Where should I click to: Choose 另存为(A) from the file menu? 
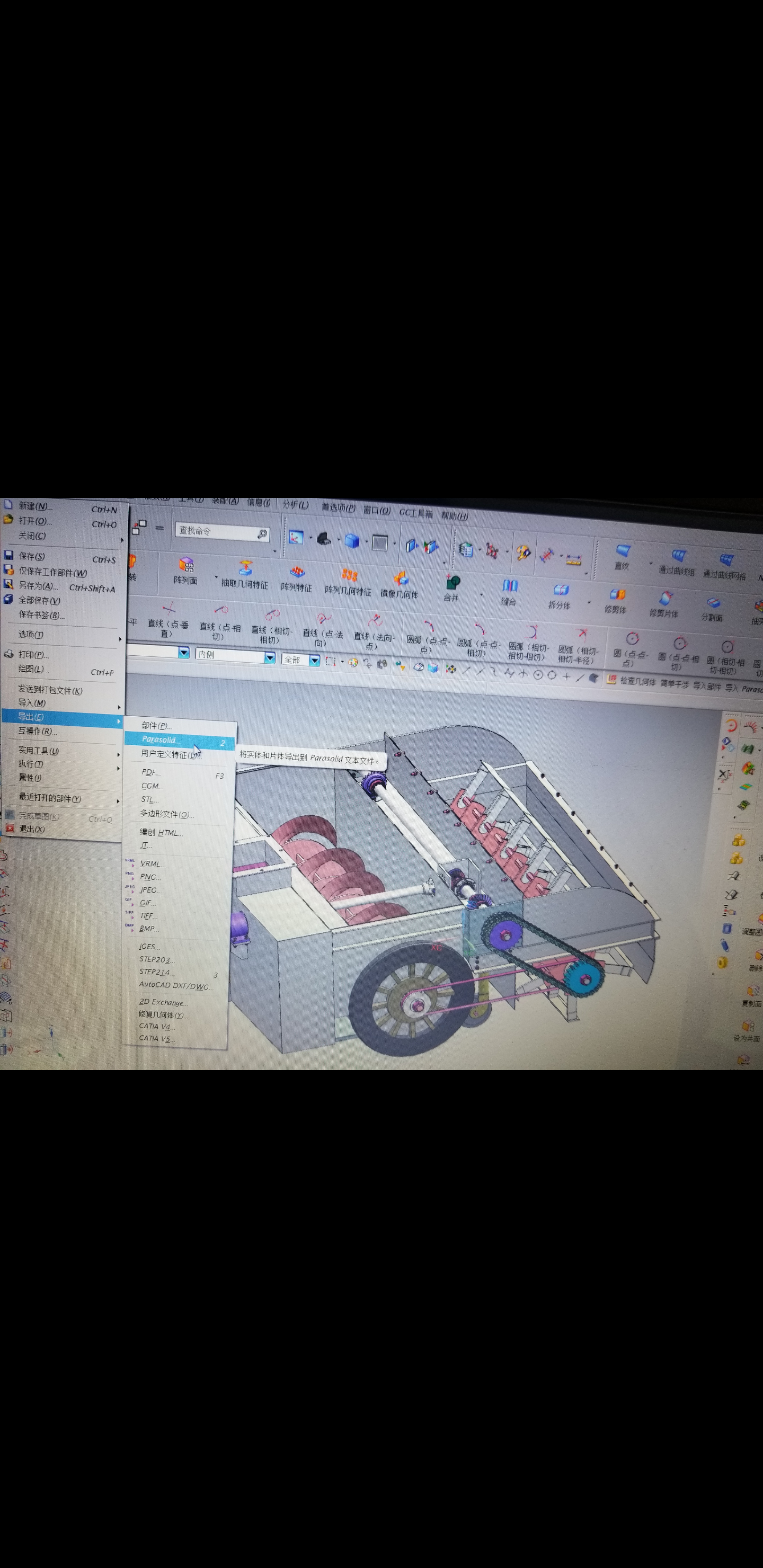[61, 586]
